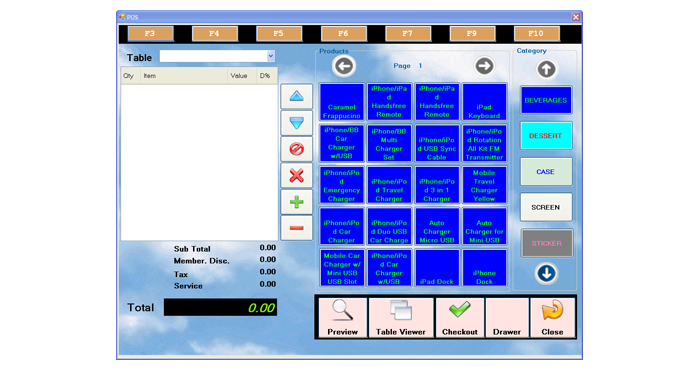Click the F3 function key button

[x=150, y=33]
